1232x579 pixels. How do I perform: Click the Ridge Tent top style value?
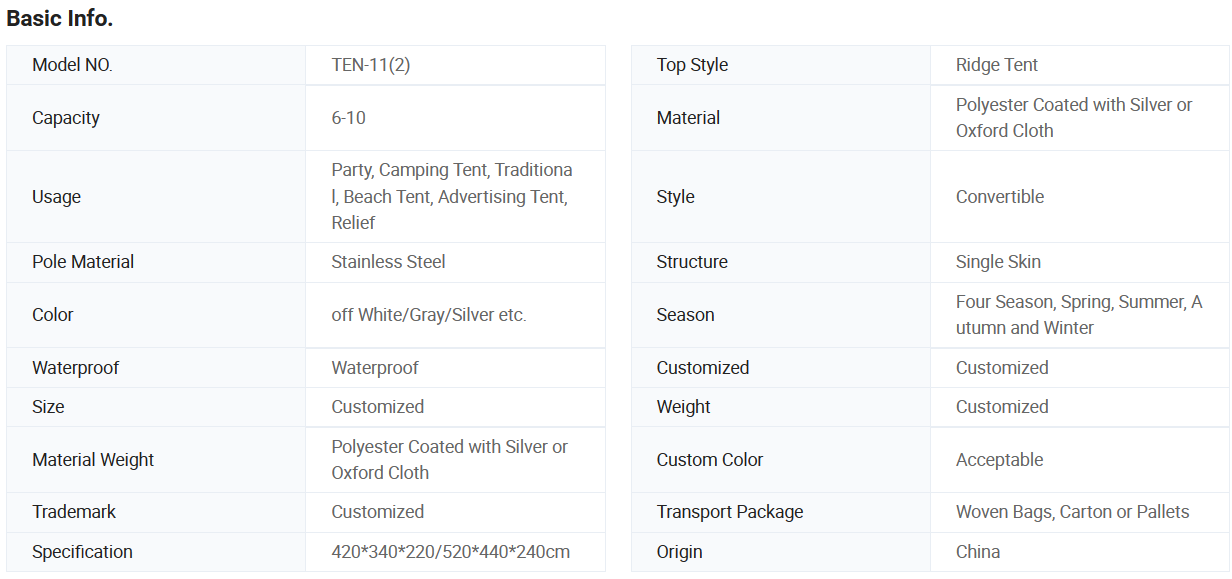coord(996,65)
